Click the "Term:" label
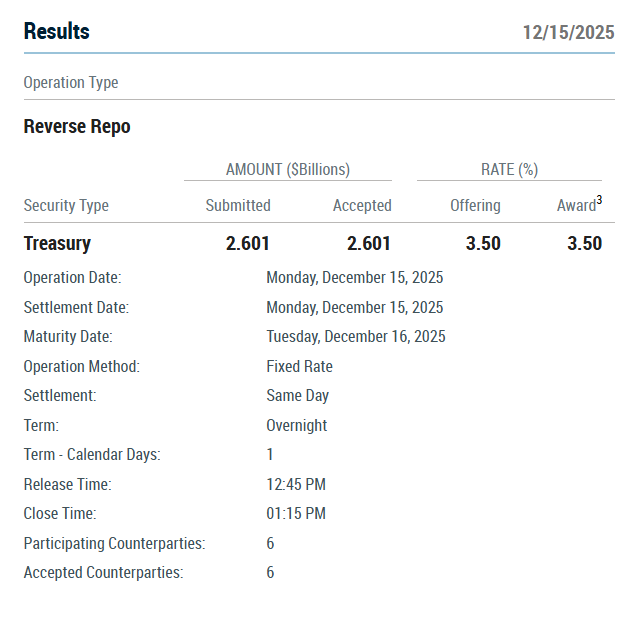This screenshot has width=633, height=617. coord(41,426)
